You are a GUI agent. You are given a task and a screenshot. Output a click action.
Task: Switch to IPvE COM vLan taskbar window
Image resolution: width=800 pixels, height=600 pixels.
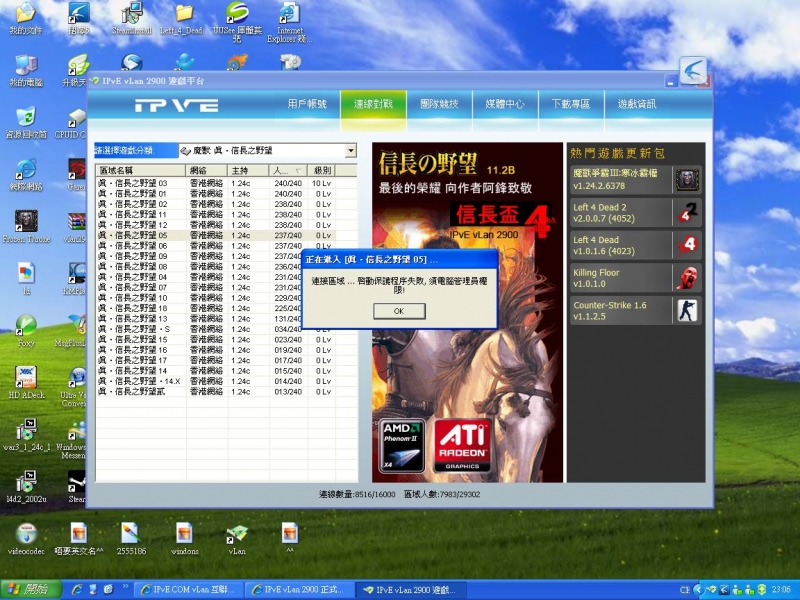[188, 590]
